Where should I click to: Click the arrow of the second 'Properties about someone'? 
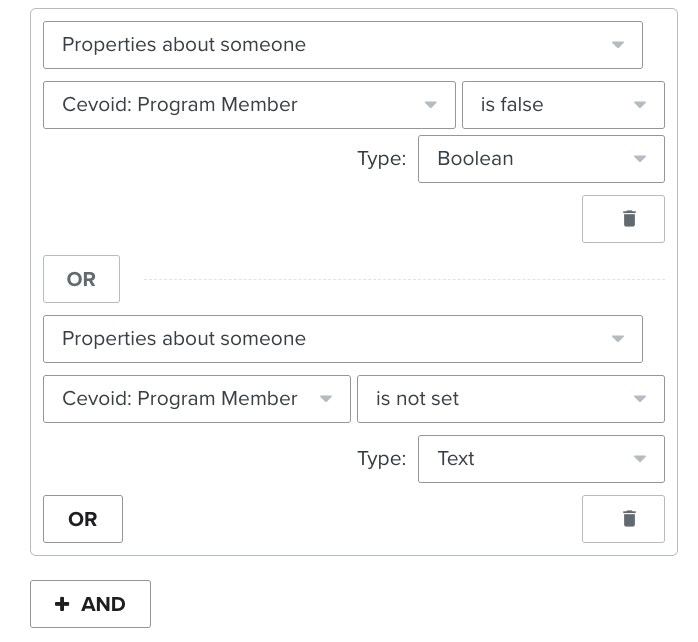(617, 339)
